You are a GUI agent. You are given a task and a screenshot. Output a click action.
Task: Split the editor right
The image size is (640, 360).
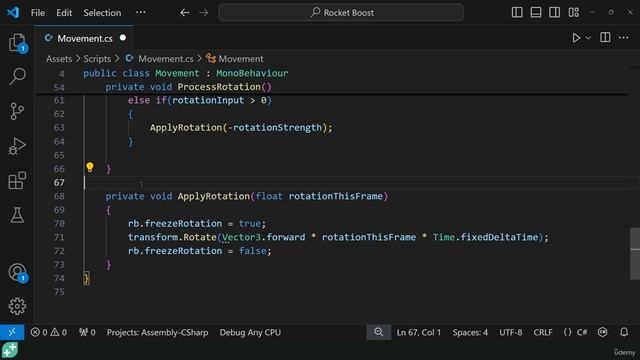click(605, 38)
